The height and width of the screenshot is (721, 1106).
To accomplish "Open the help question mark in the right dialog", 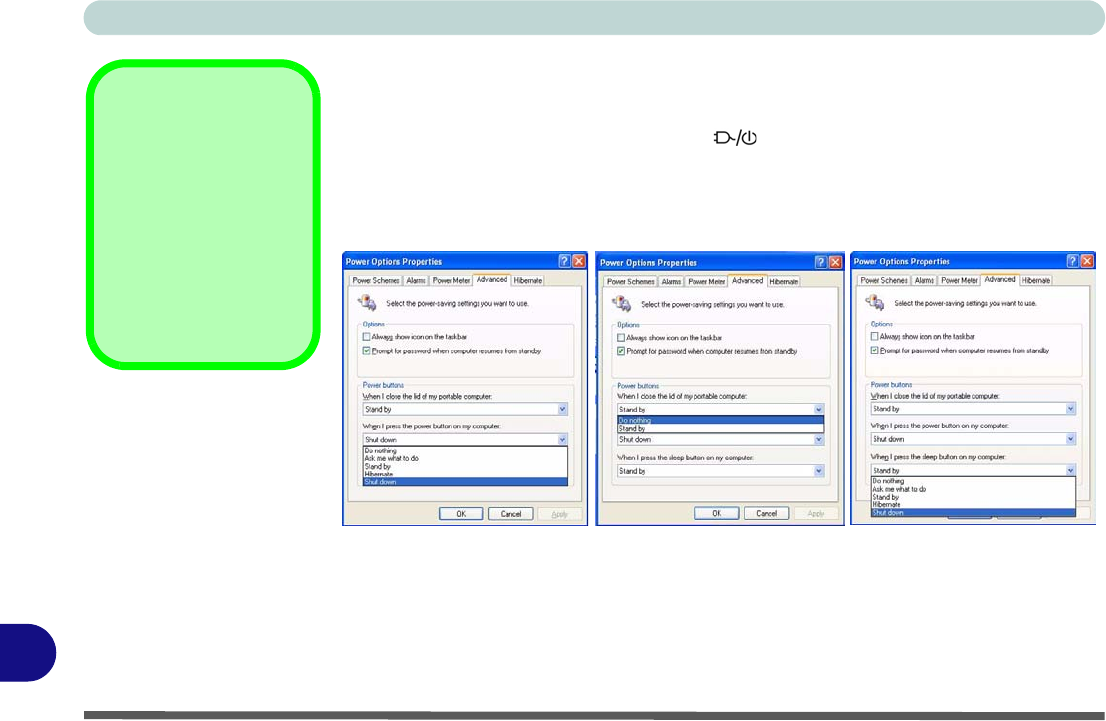I will [1072, 261].
